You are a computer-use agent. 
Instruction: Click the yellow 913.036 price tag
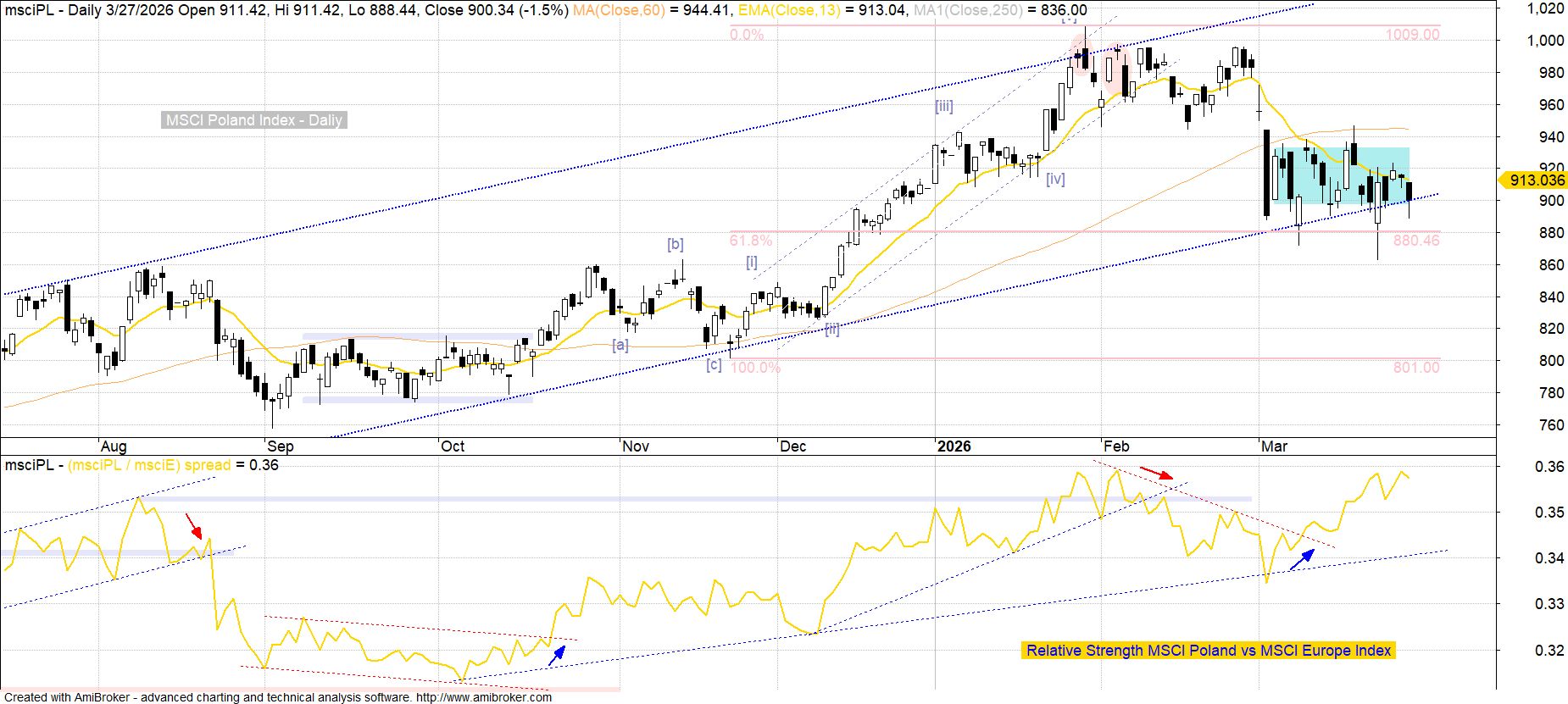1532,180
